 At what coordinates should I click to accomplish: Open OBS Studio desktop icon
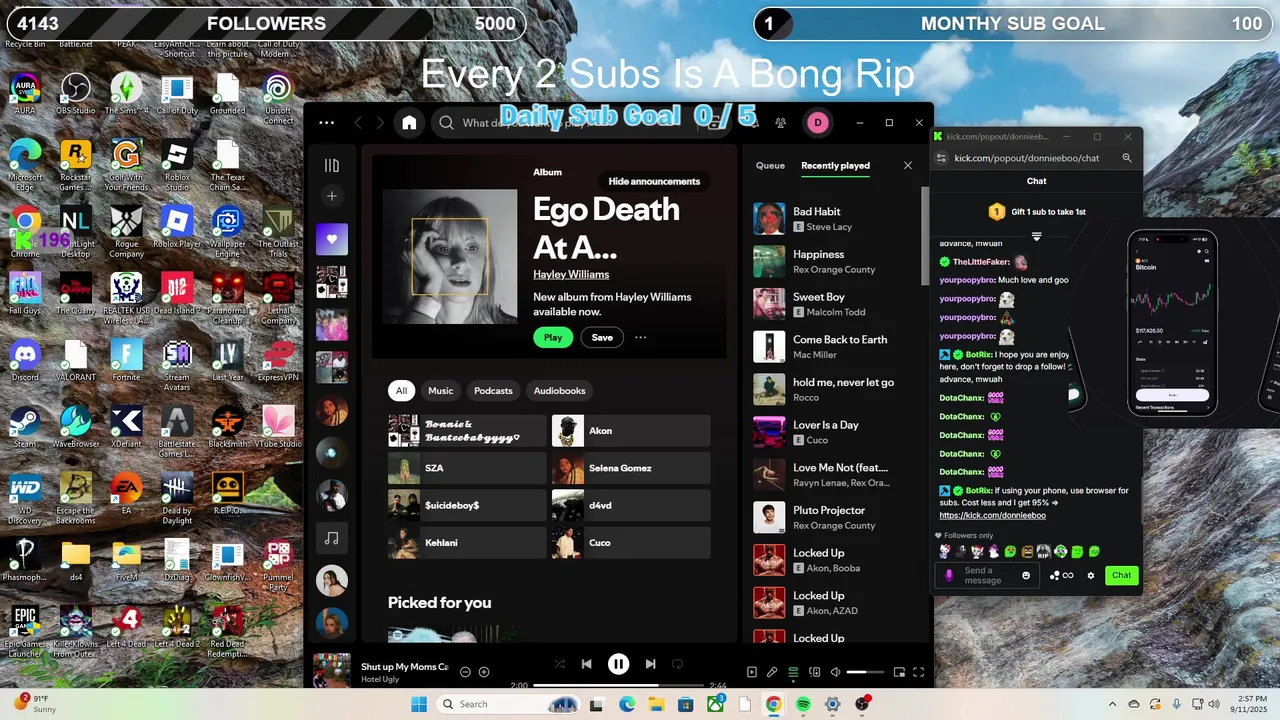tap(76, 94)
